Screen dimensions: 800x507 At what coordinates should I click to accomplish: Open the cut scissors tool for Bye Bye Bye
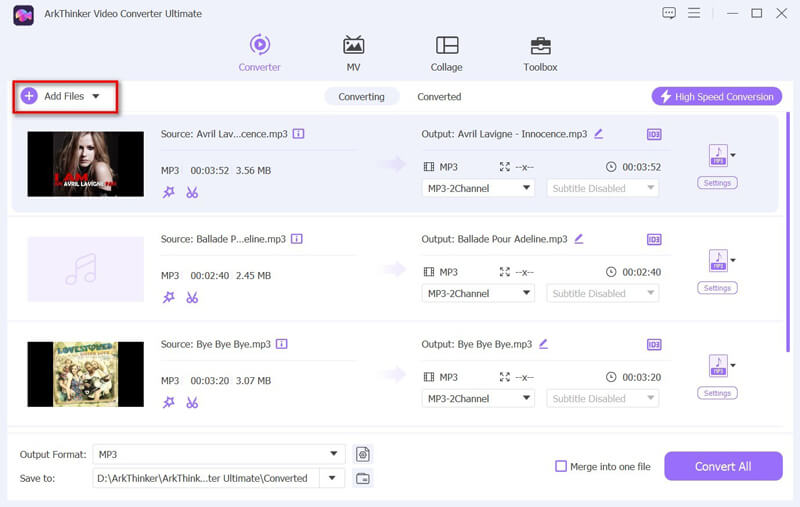click(192, 402)
